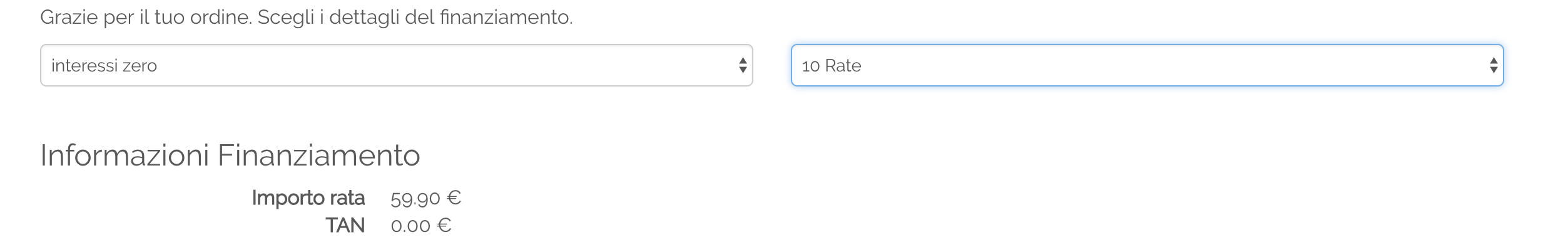1568x242 pixels.
Task: Click the "Scegli i dettagli del finanziamento" text
Action: coord(415,17)
